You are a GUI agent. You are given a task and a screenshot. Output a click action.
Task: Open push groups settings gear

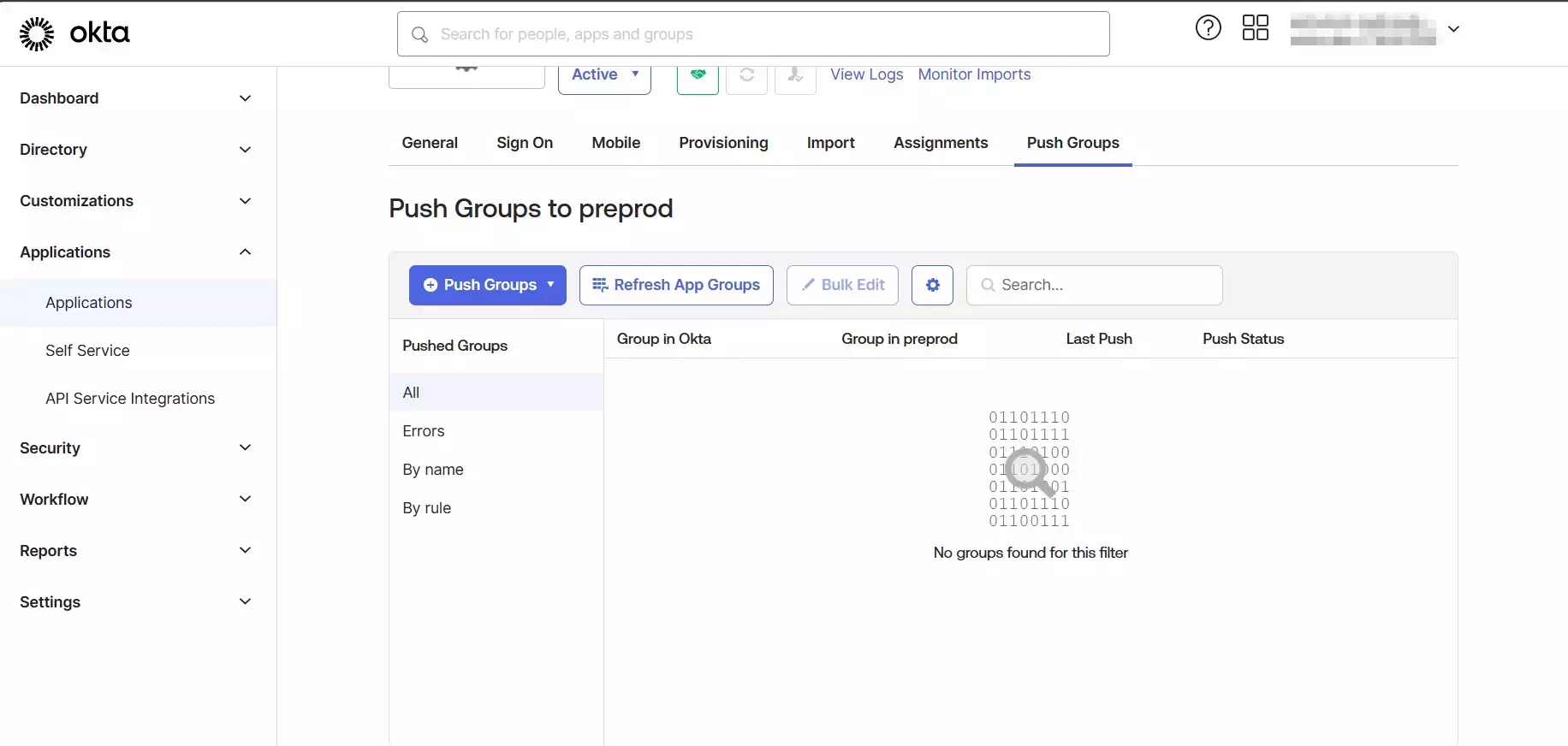932,285
